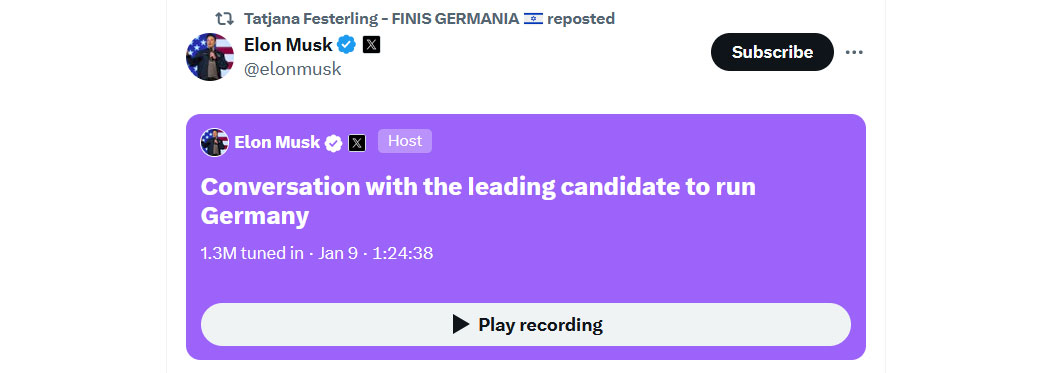Click the host name Elon Musk in Space card
The width and height of the screenshot is (1050, 373).
pos(277,142)
